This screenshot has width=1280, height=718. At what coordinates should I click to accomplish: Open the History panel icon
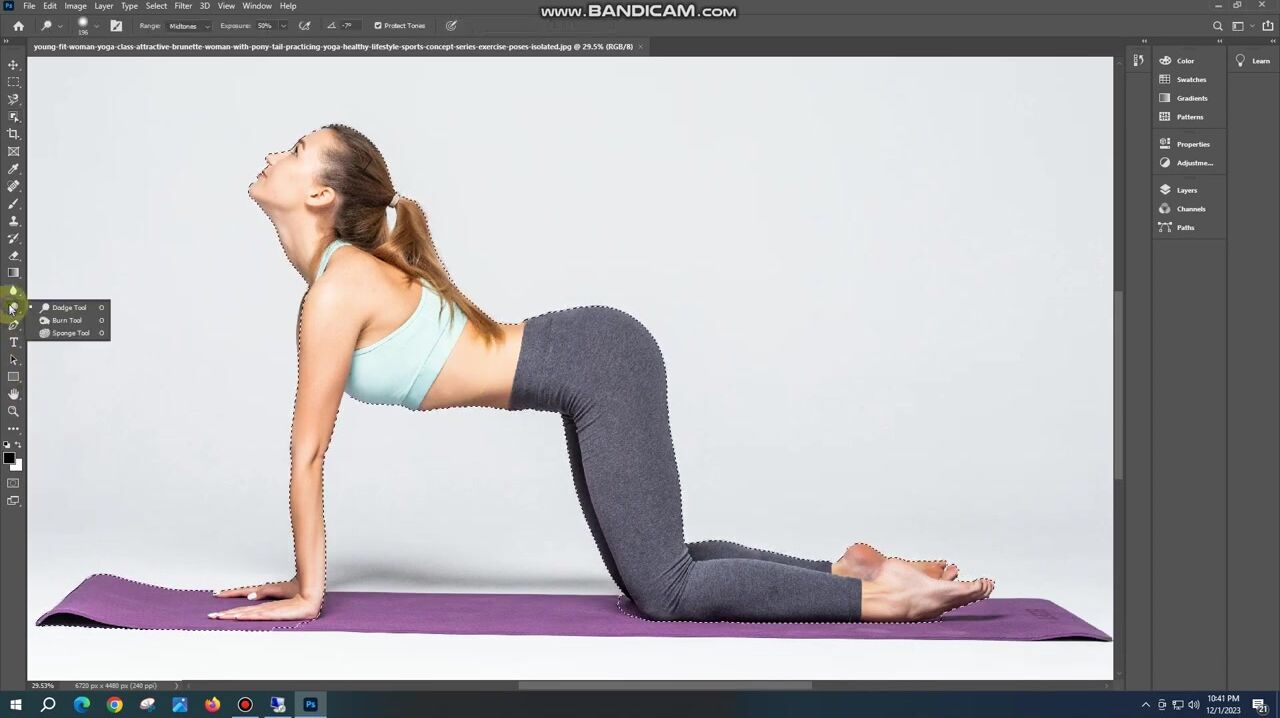[1138, 61]
